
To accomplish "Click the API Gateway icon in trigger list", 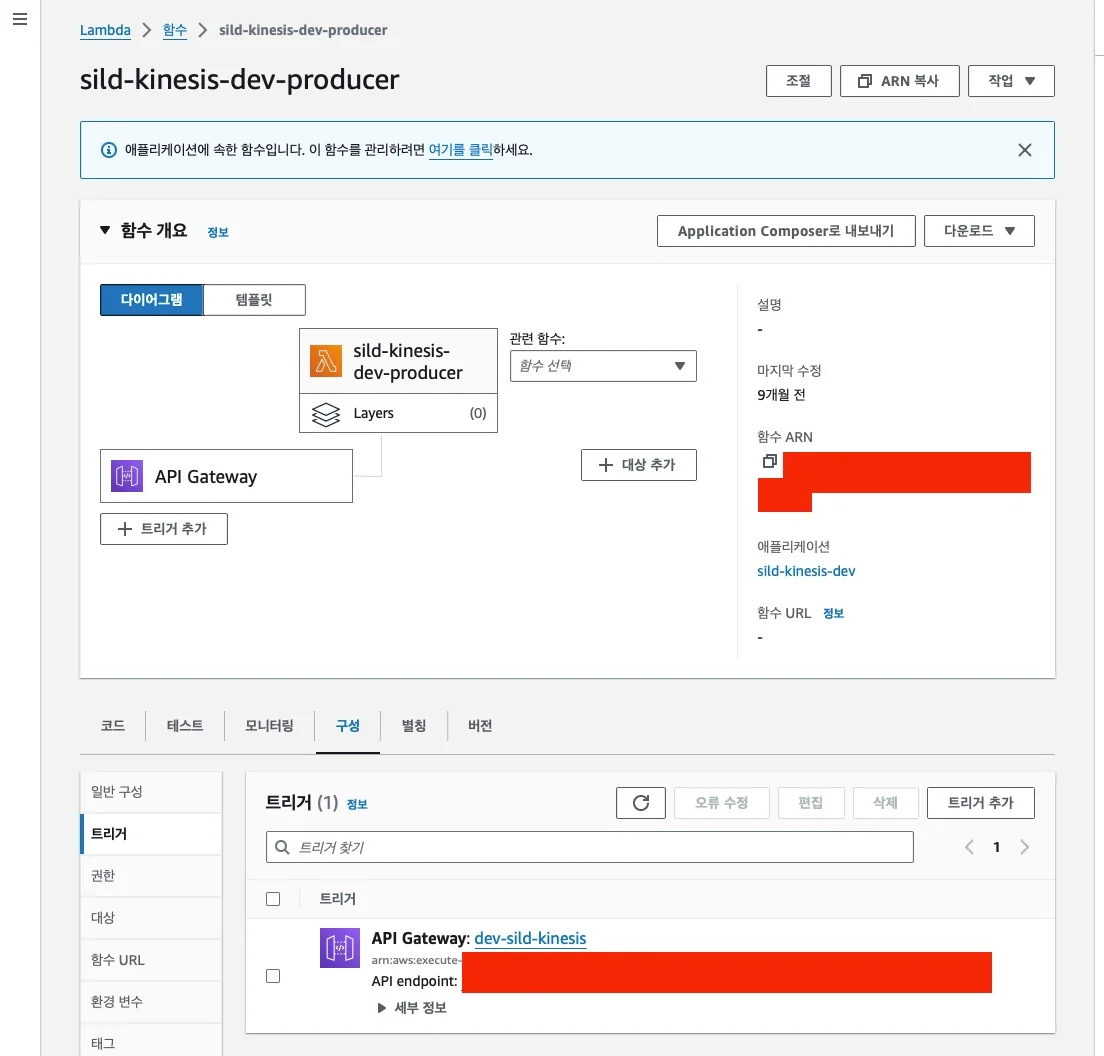I will point(339,948).
